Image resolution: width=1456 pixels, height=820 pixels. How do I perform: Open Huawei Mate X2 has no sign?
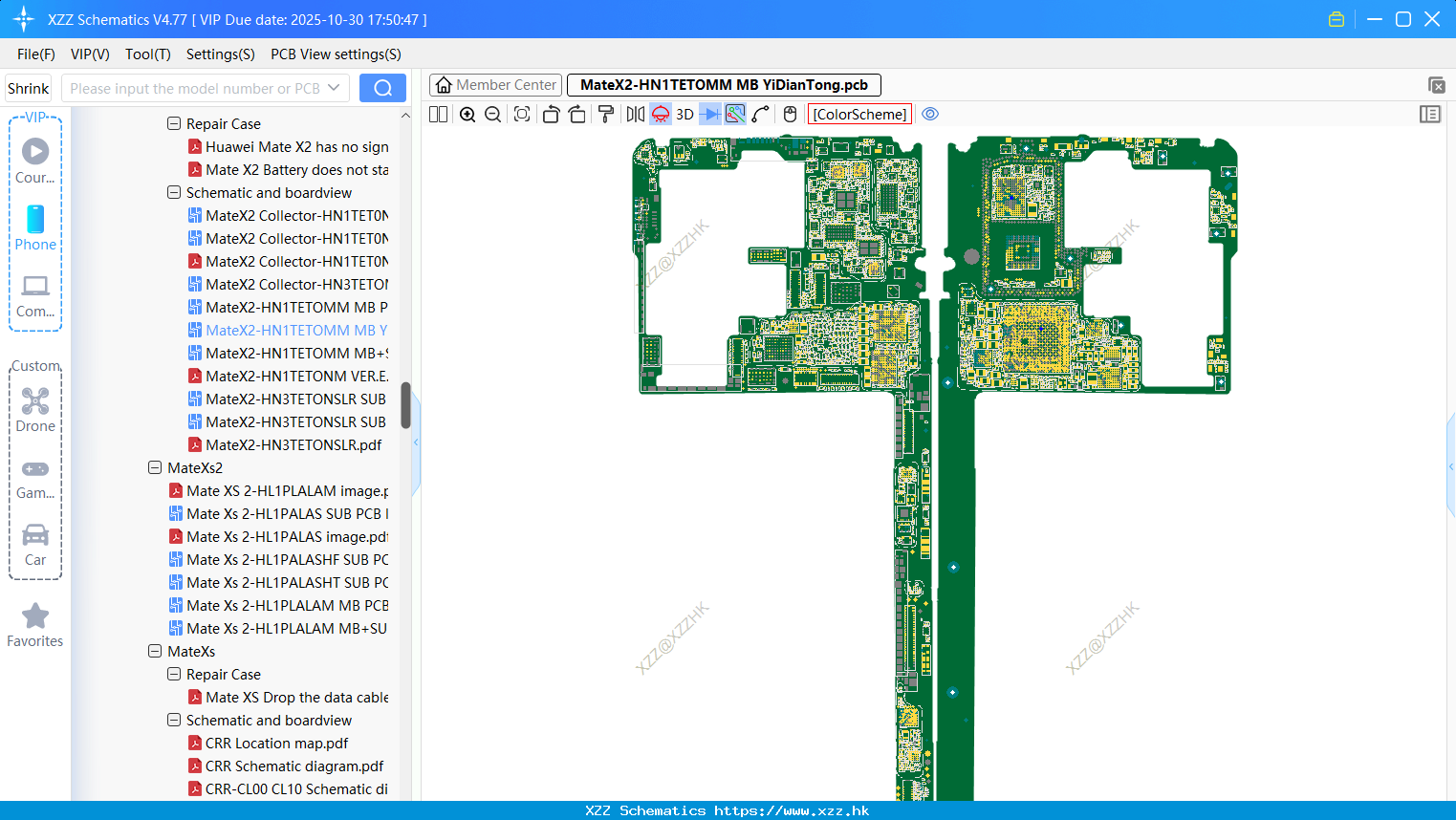coord(289,146)
